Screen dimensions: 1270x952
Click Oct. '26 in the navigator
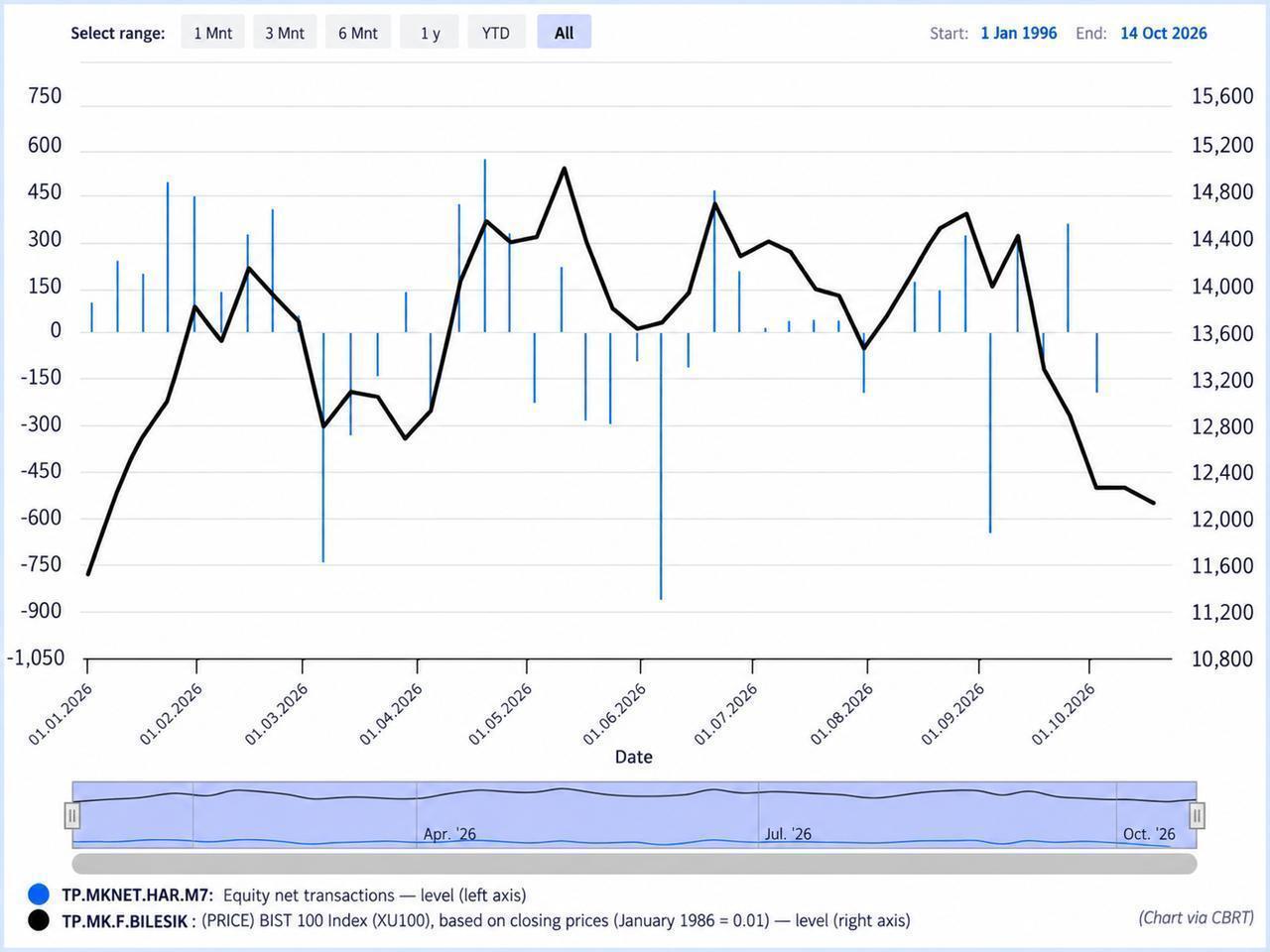pyautogui.click(x=1149, y=834)
